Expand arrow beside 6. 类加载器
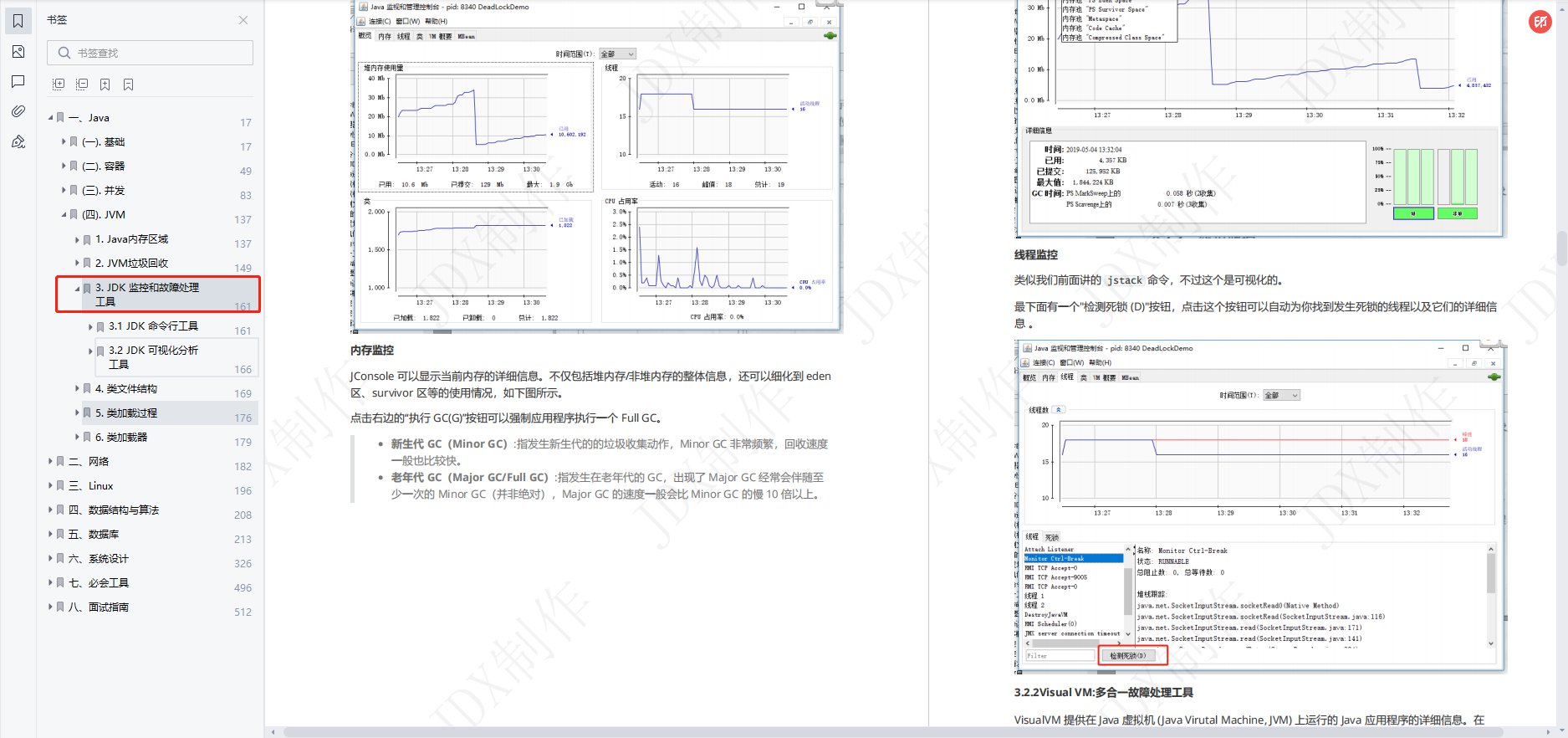 point(77,438)
